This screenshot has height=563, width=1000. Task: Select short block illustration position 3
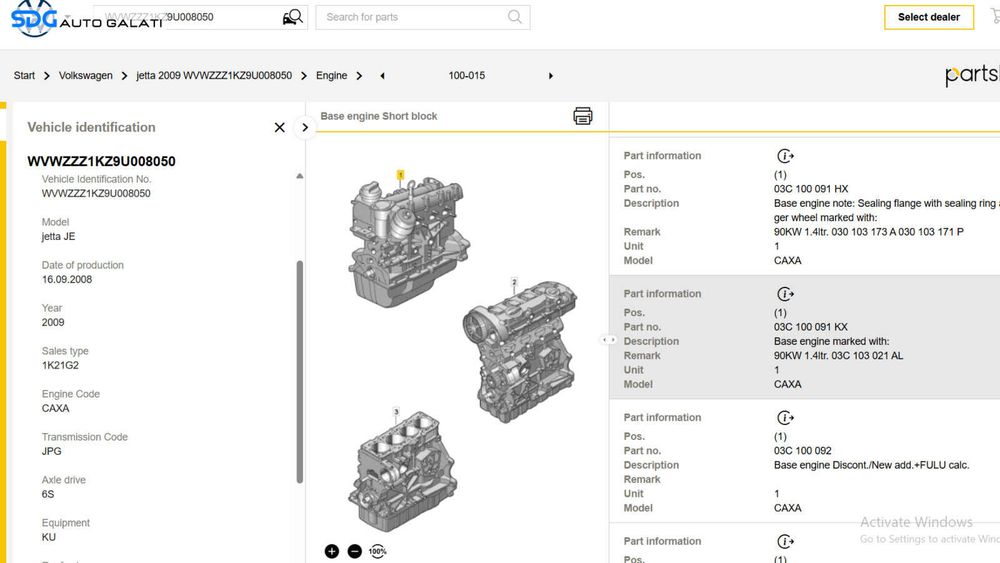tap(402, 472)
